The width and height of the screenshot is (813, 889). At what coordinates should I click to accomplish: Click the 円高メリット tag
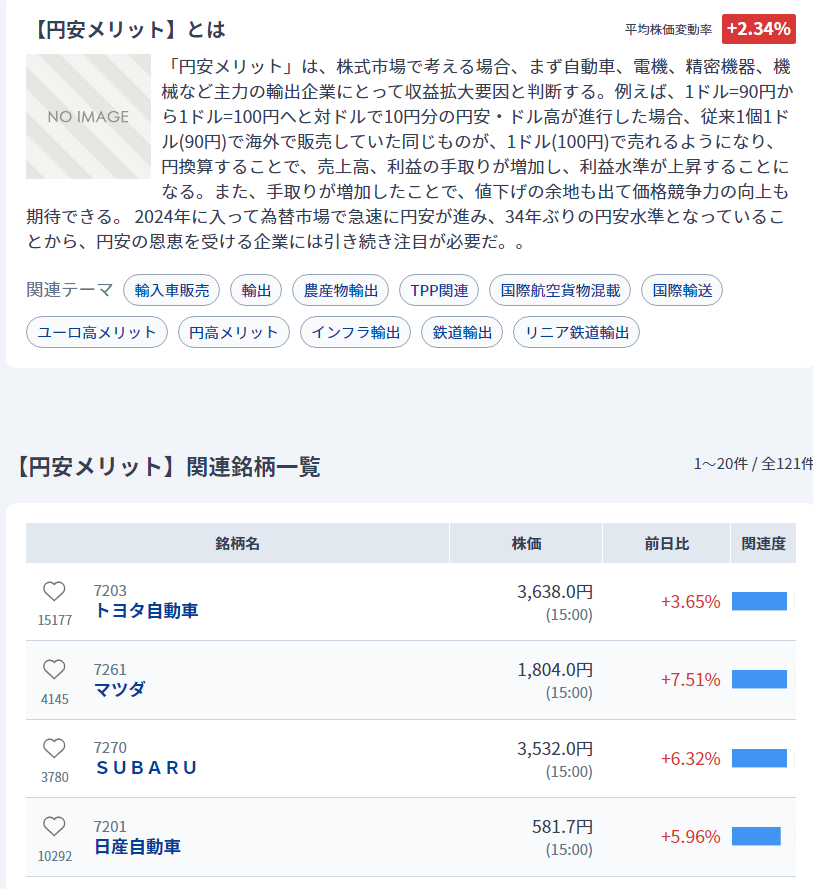[234, 332]
